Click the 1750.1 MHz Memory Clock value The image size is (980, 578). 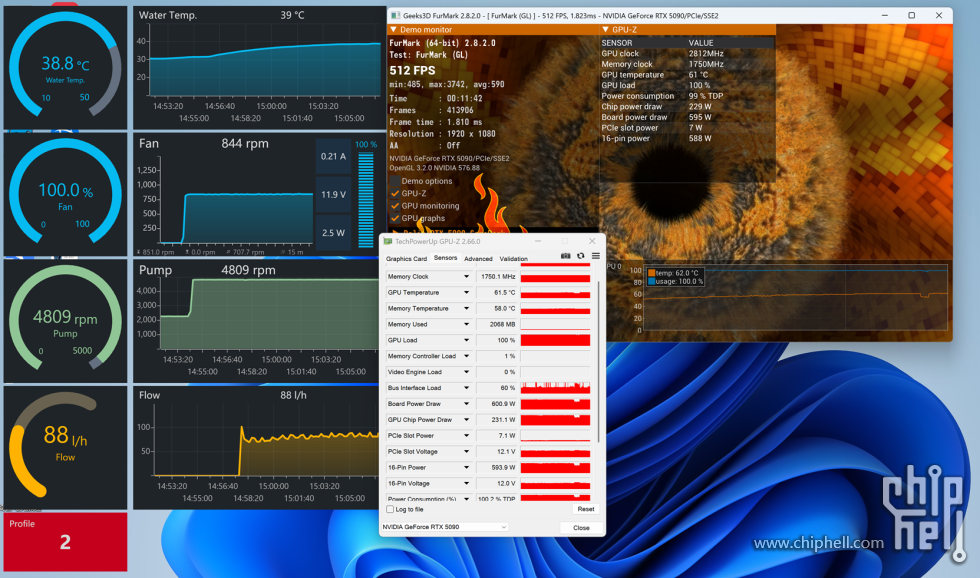click(498, 276)
